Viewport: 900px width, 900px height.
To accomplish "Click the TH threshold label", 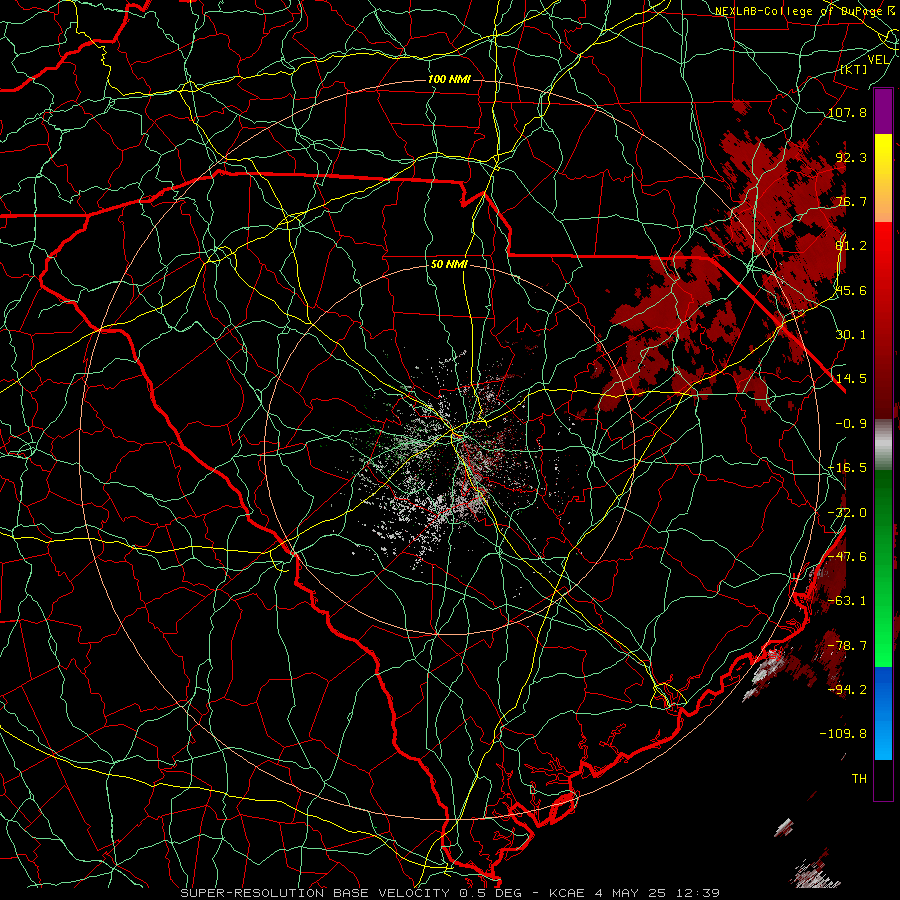I will point(859,779).
